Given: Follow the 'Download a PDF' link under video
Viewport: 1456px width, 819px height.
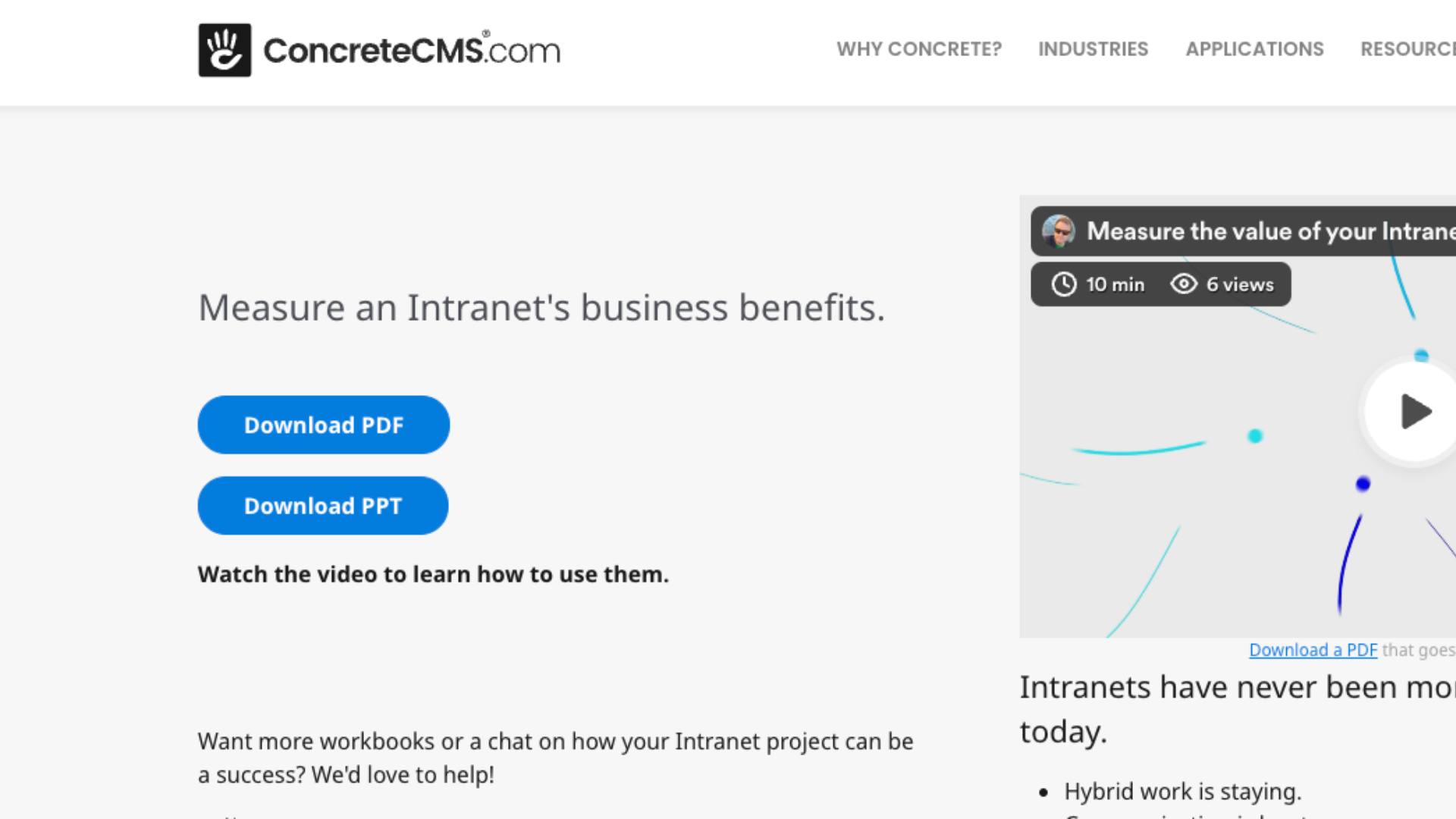Looking at the screenshot, I should pyautogui.click(x=1313, y=650).
